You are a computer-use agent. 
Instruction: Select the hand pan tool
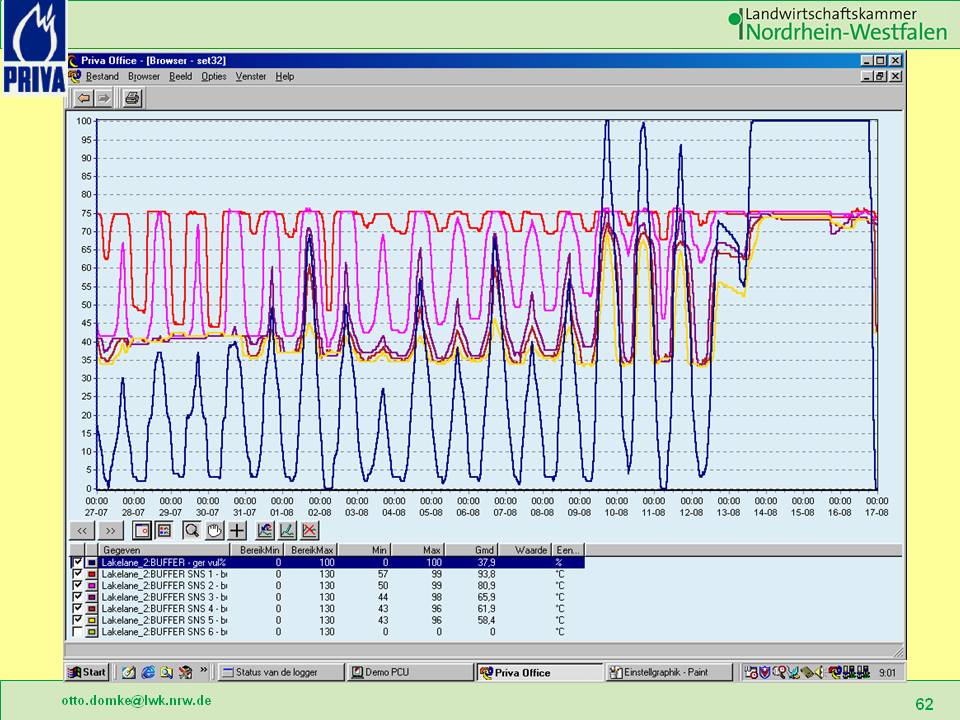pos(213,530)
